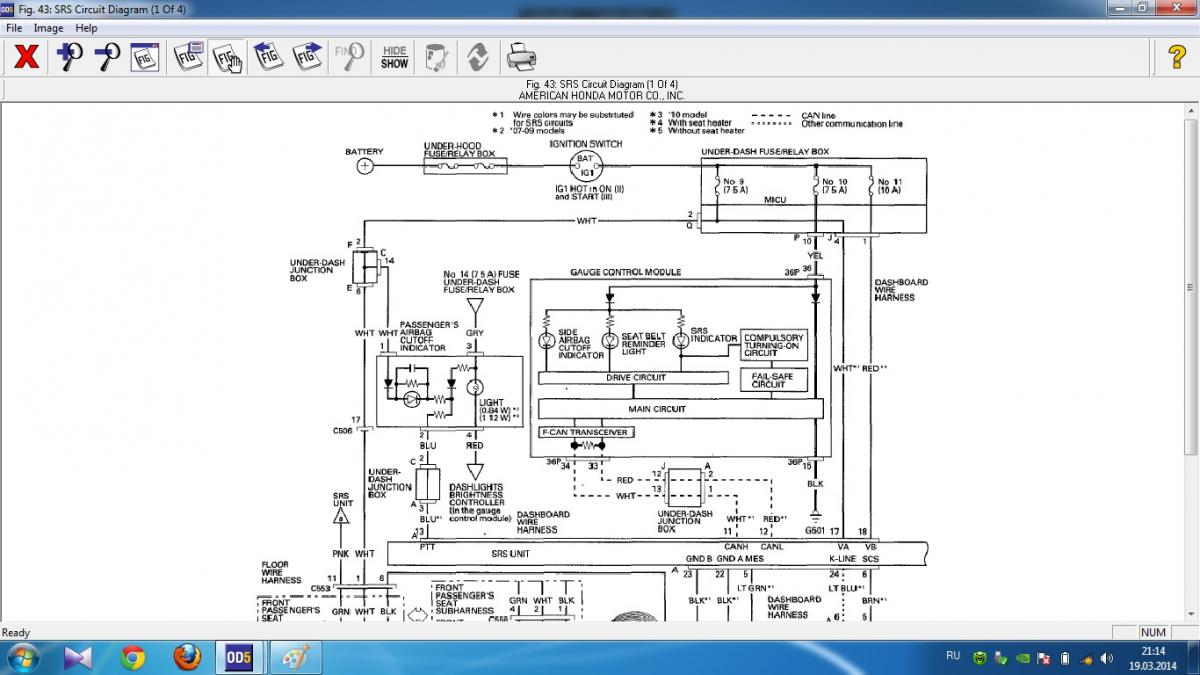Viewport: 1200px width, 675px height.
Task: Click the greyed-out paint bucket icon
Action: [435, 57]
